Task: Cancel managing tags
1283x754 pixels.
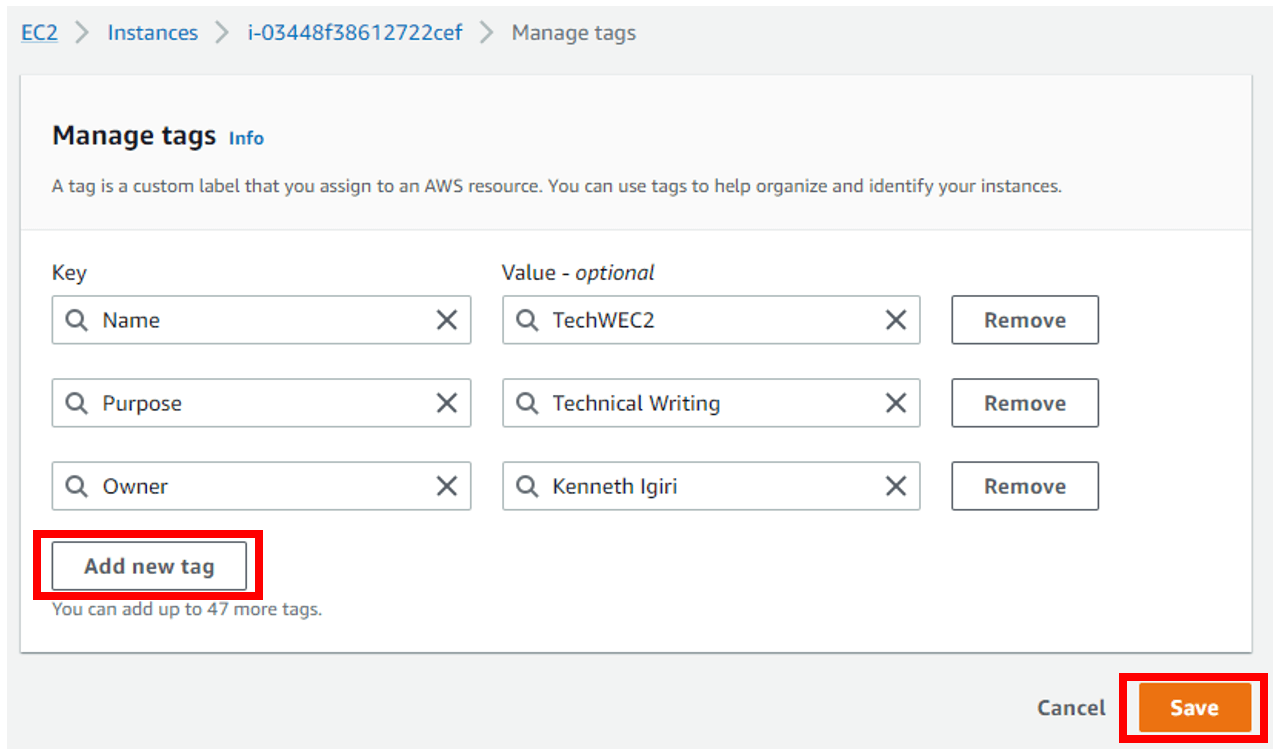Action: point(1071,708)
